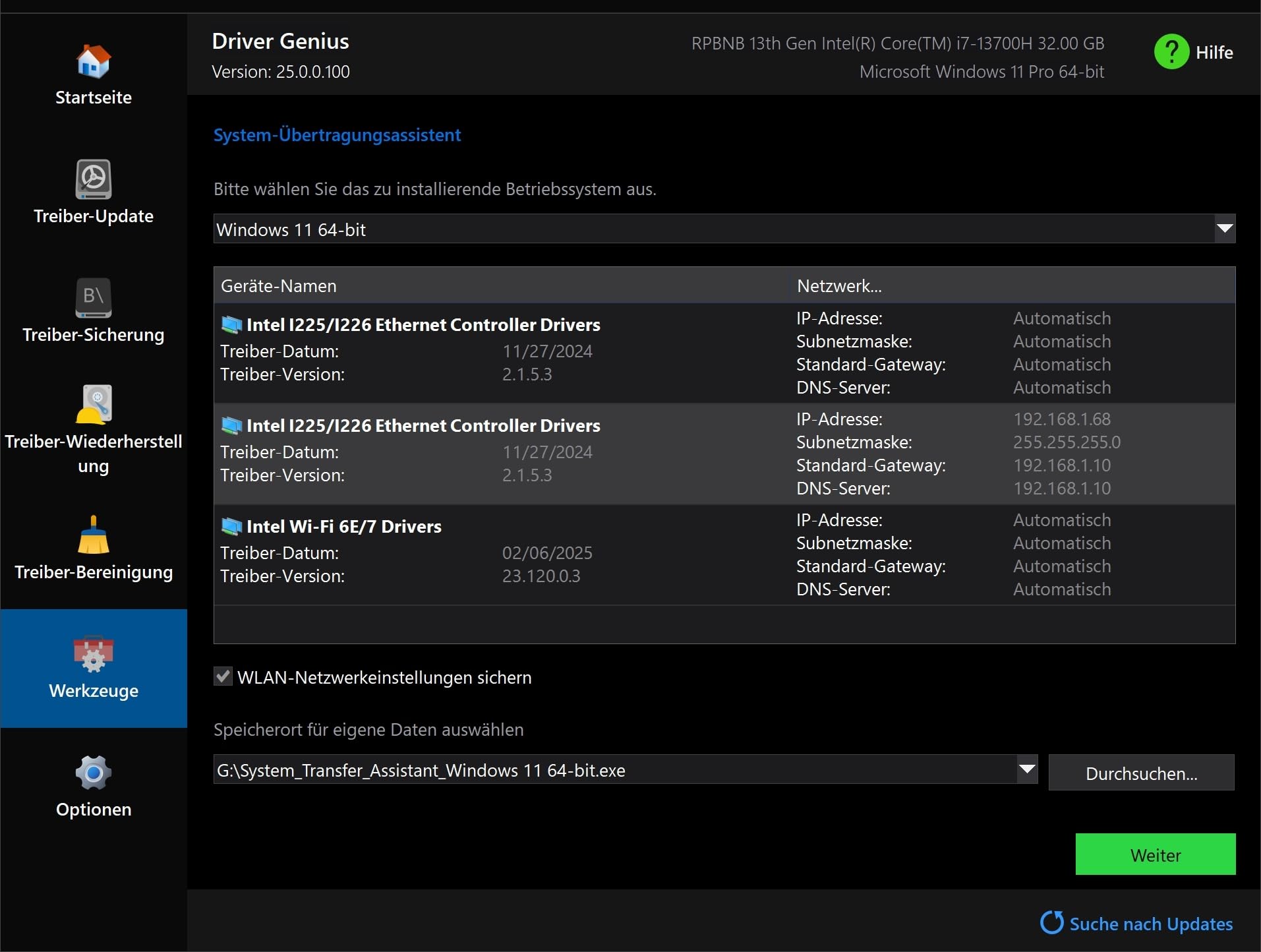Select the Treiber-Bereinigung sidebar label
Screen dimensions: 1261x952
94,572
